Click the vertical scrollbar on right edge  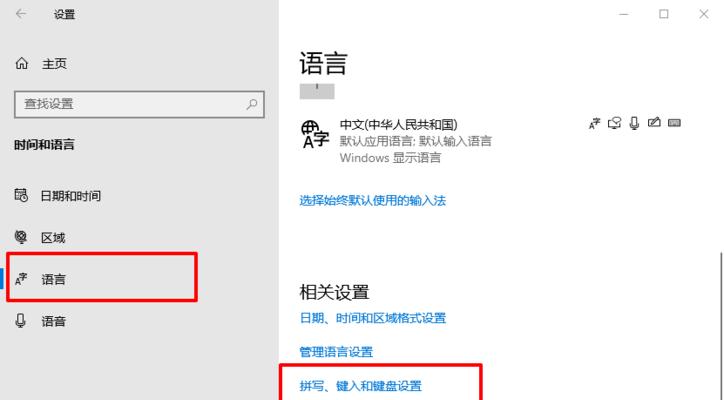pos(721,326)
